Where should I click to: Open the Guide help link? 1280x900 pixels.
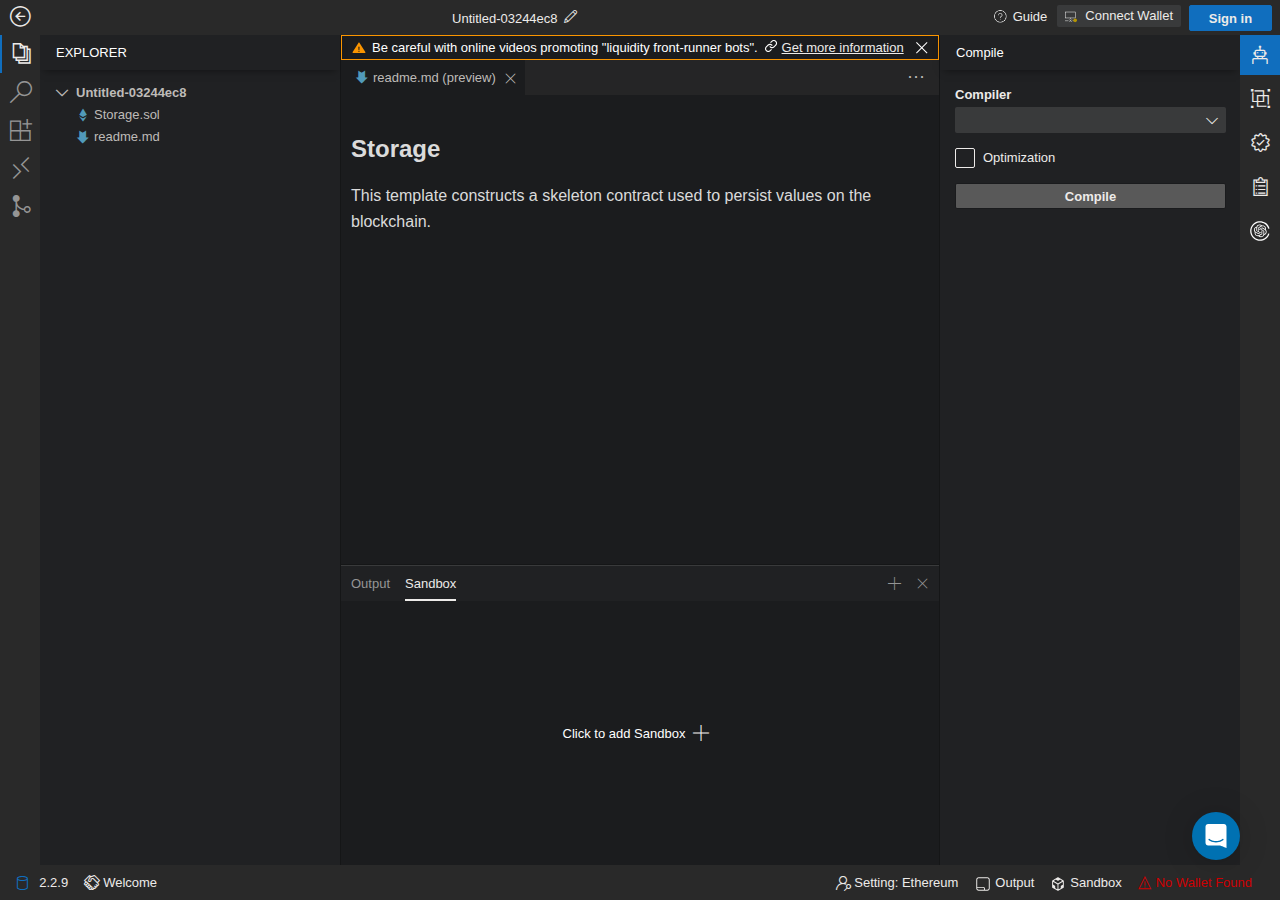(x=1020, y=16)
